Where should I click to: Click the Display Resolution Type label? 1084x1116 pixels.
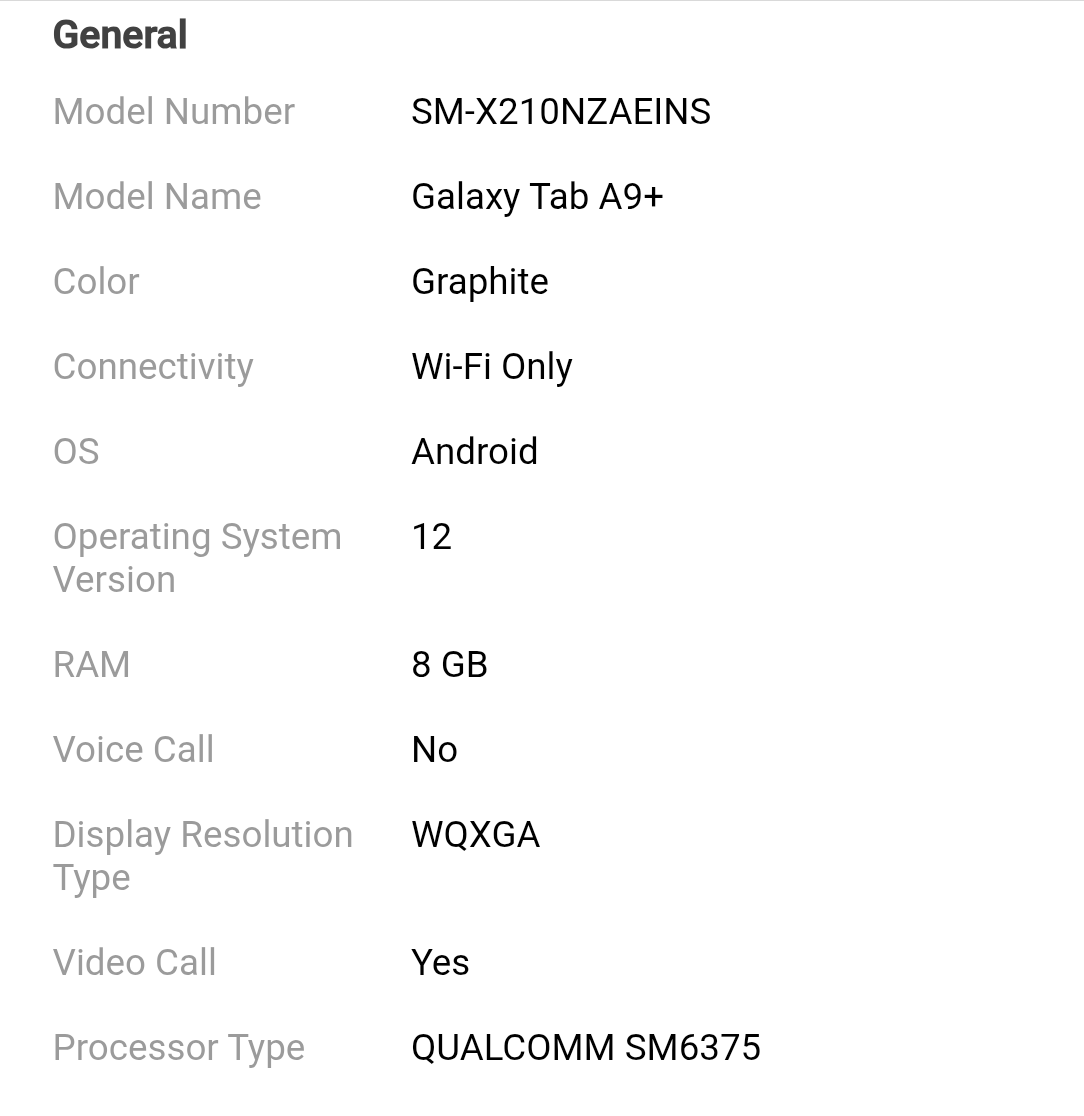coord(203,856)
